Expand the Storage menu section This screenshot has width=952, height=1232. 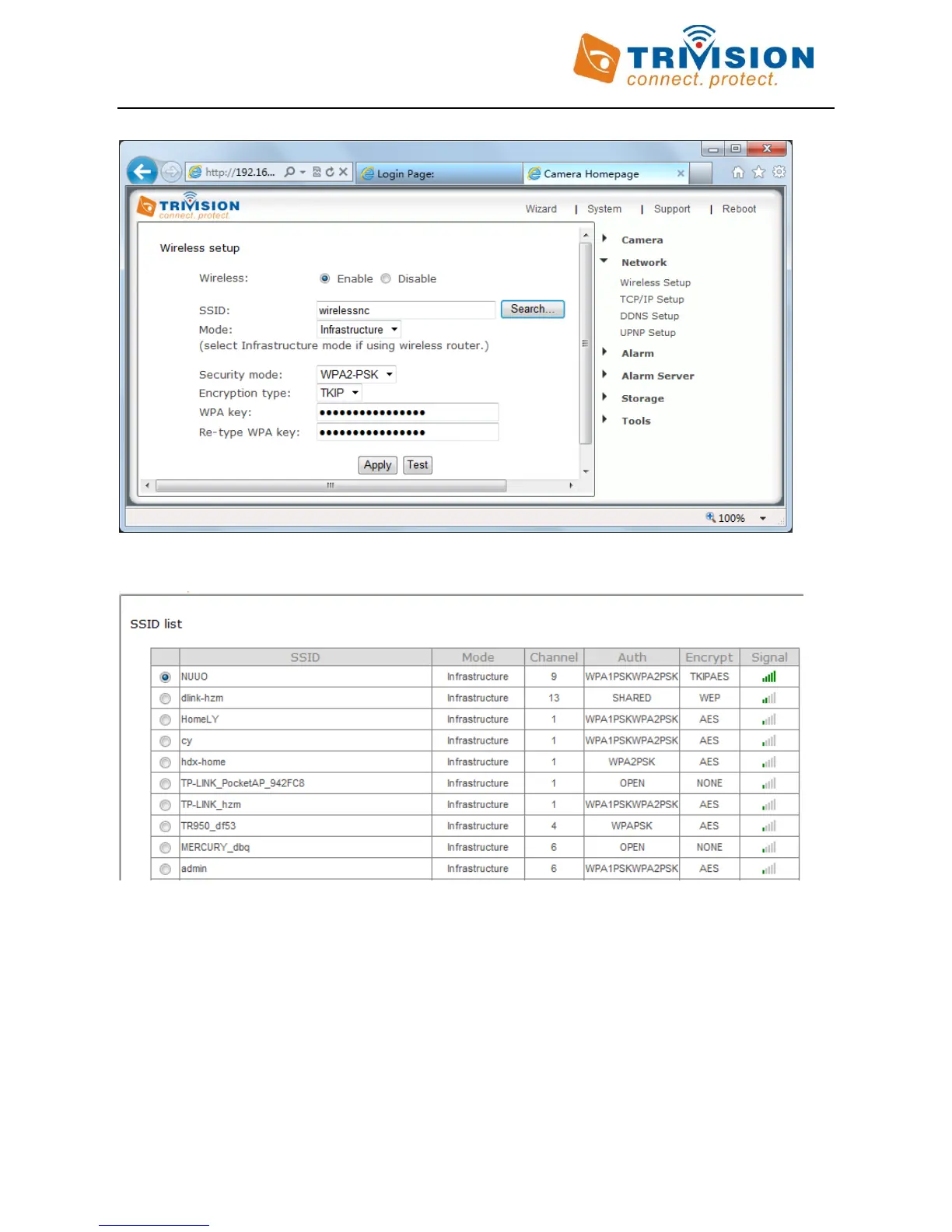coord(604,397)
